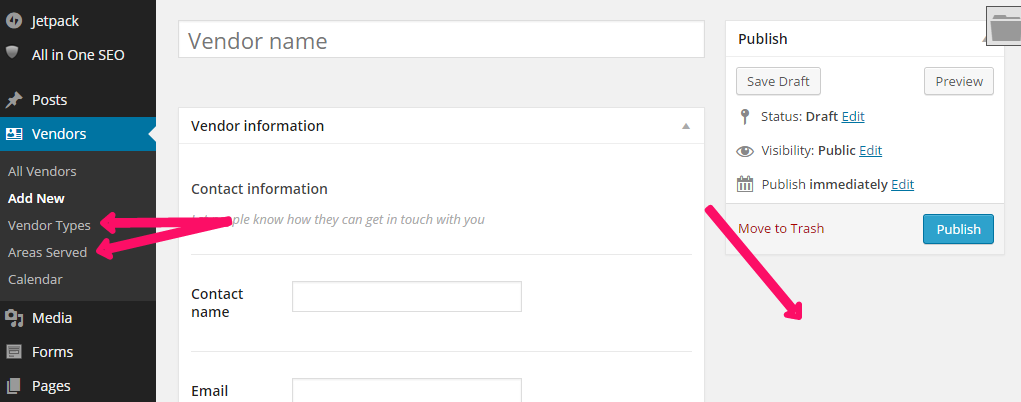The height and width of the screenshot is (402, 1021).
Task: Focus the Vendor name title field
Action: (x=441, y=39)
